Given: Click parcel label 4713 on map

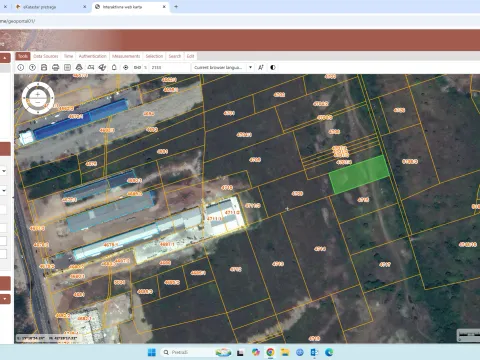Looking at the screenshot, I should (x=278, y=264).
